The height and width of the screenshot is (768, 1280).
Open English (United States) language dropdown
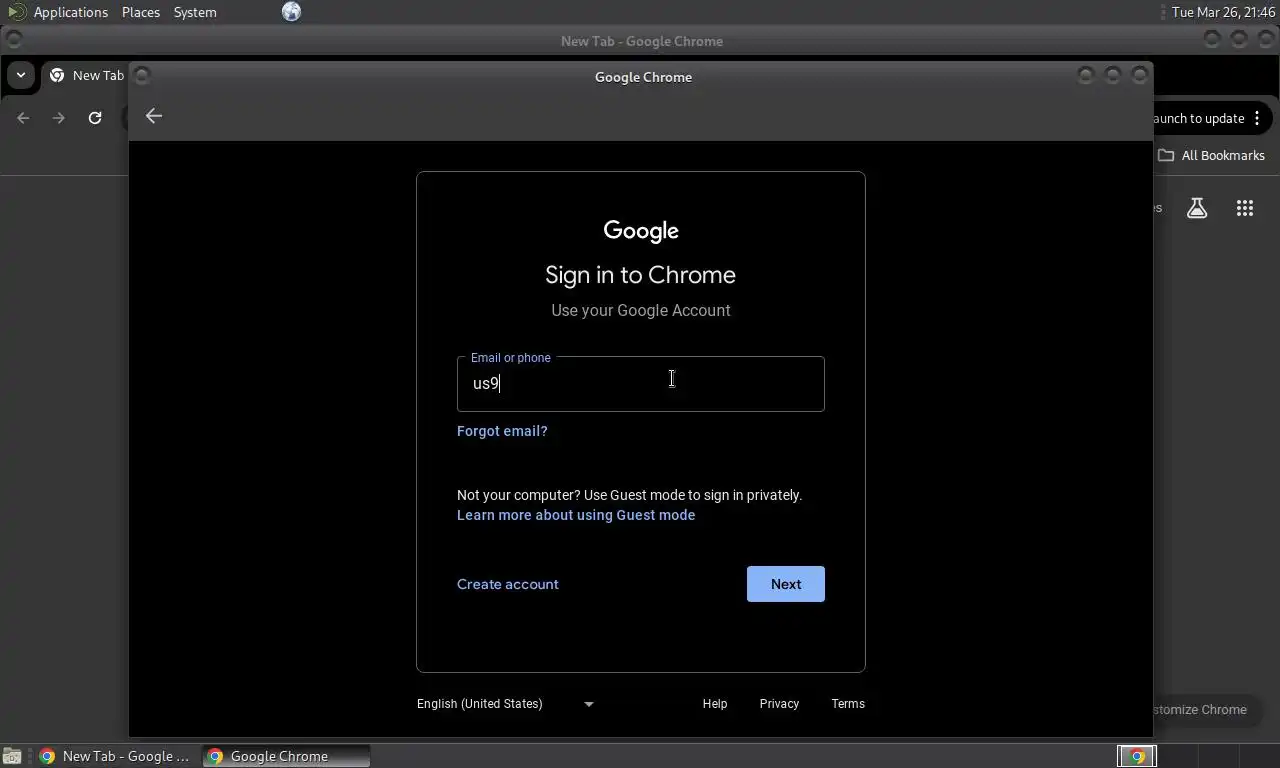pos(506,704)
